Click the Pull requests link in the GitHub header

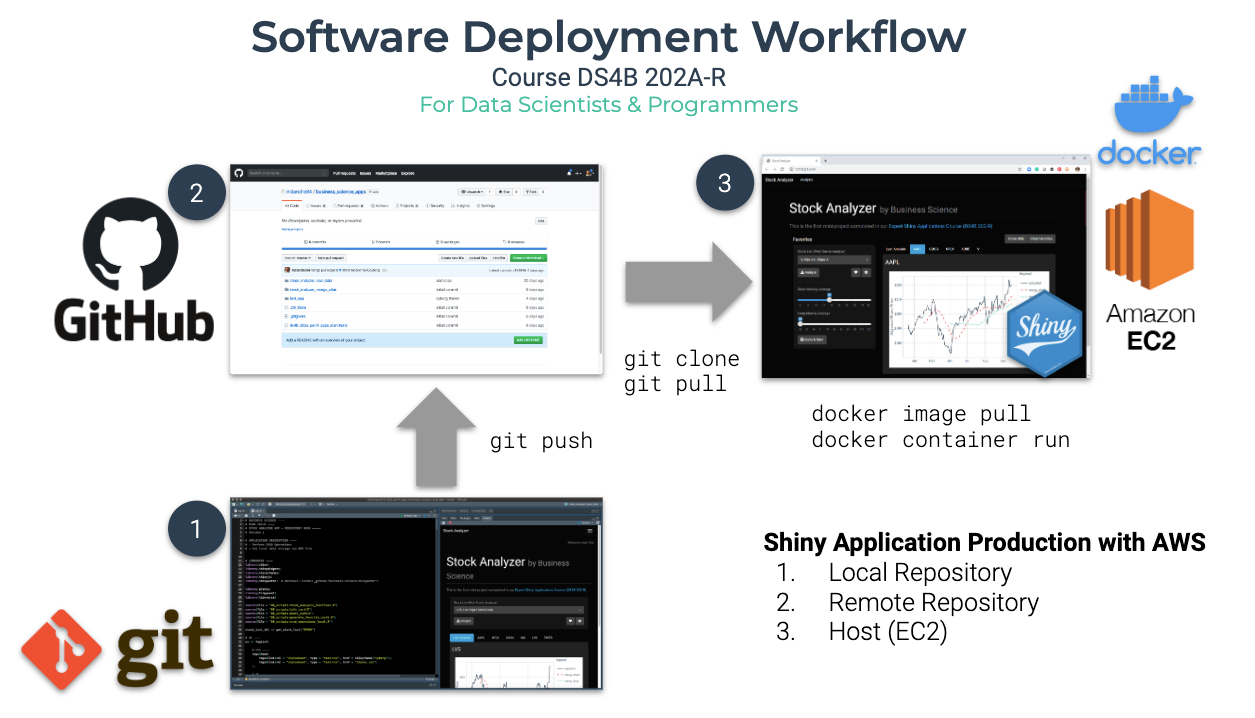coord(344,173)
